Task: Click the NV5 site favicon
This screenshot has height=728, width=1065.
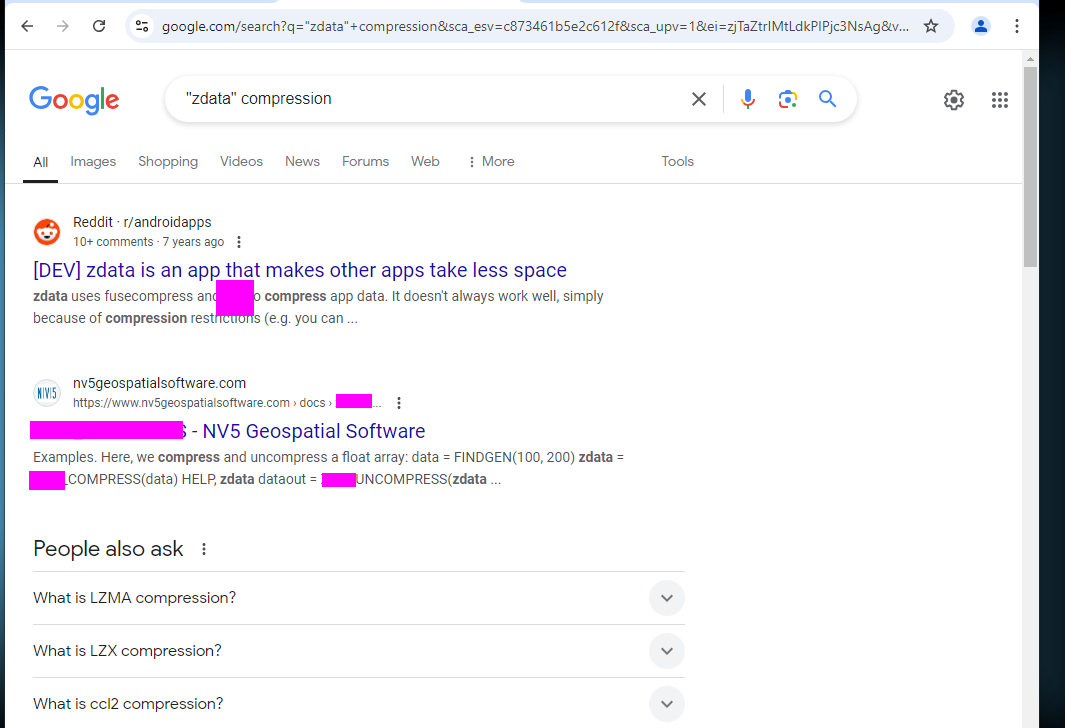Action: (x=47, y=393)
